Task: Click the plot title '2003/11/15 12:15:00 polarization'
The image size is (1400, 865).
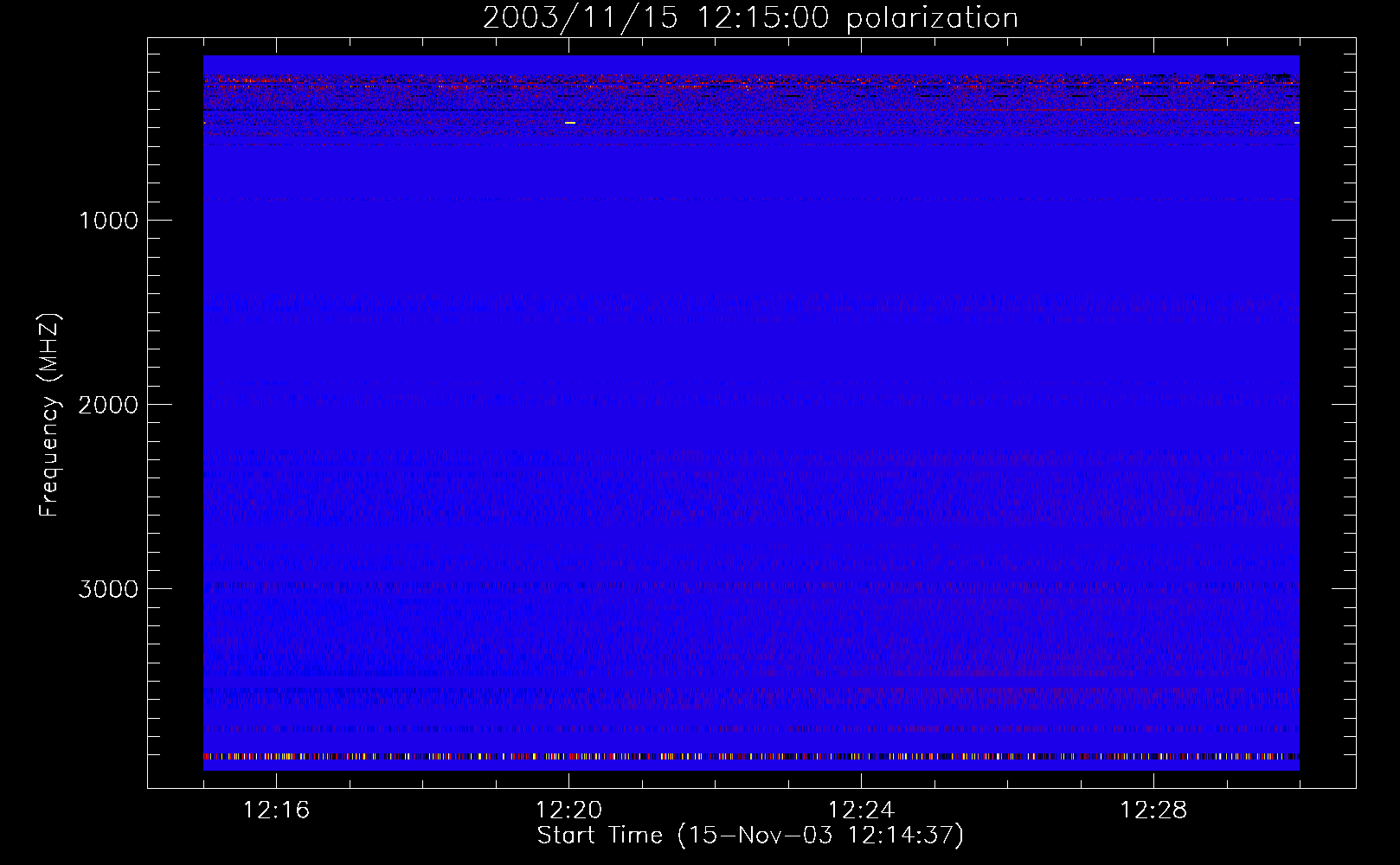Action: pyautogui.click(x=750, y=18)
